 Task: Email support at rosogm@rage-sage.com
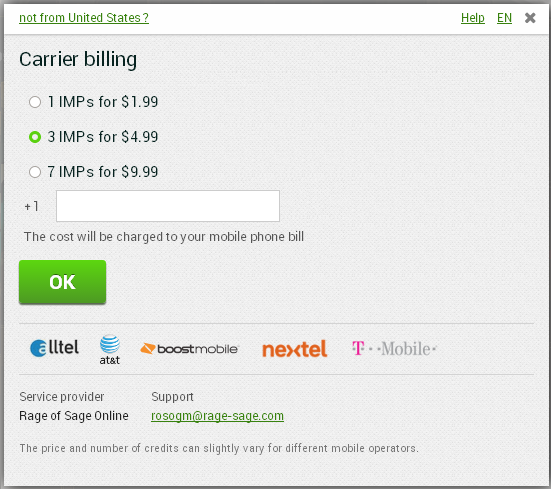[x=217, y=416]
